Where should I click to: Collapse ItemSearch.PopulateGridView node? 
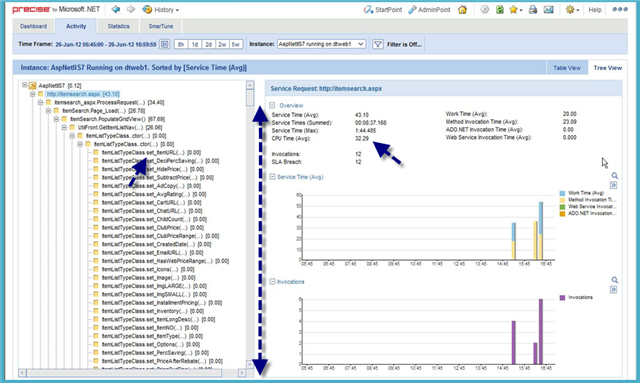click(56, 119)
